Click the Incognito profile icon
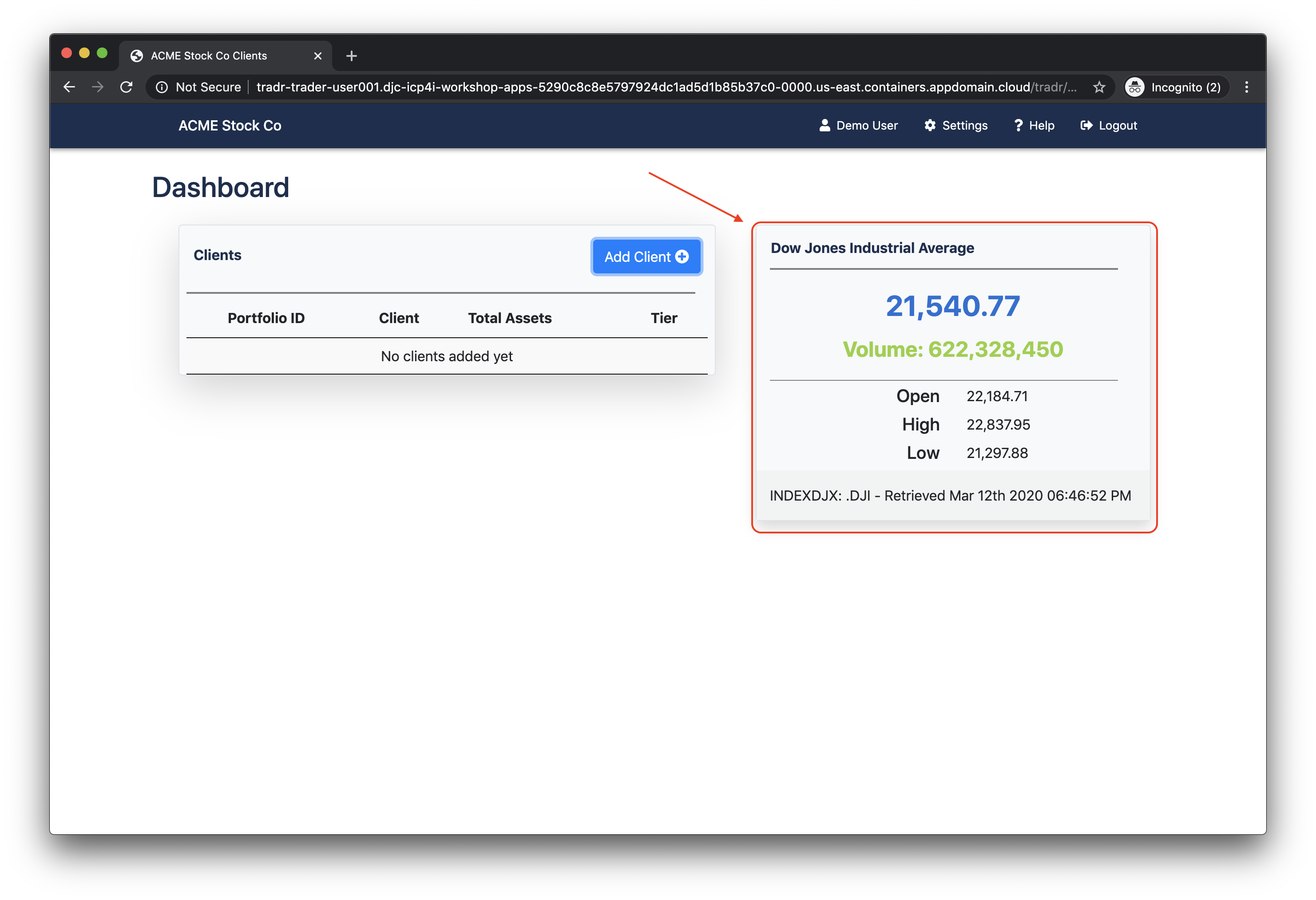 pos(1135,87)
